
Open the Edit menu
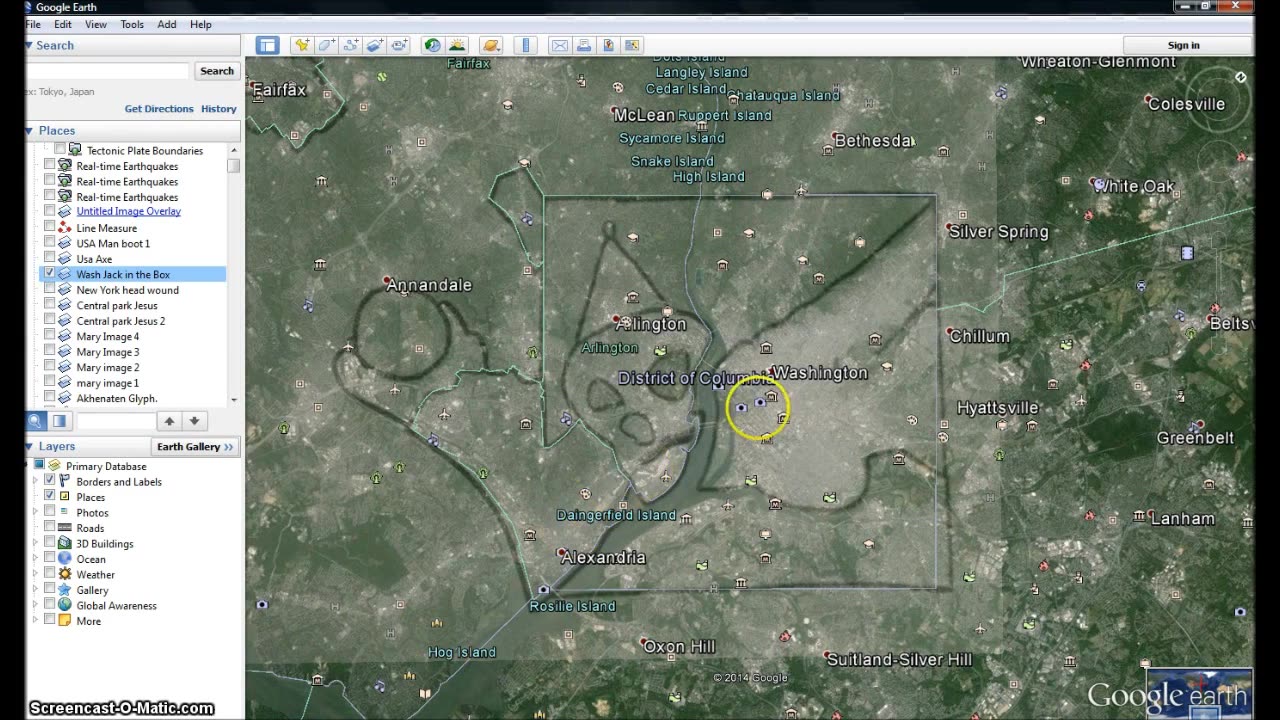click(63, 24)
